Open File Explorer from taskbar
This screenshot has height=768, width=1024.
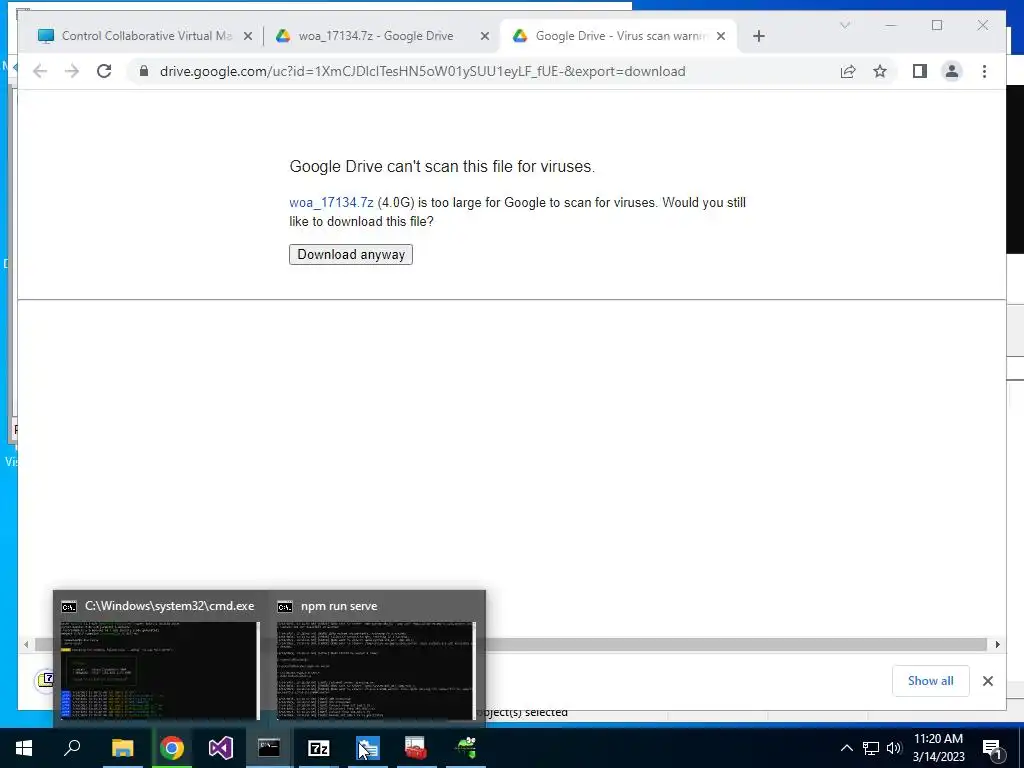[122, 748]
